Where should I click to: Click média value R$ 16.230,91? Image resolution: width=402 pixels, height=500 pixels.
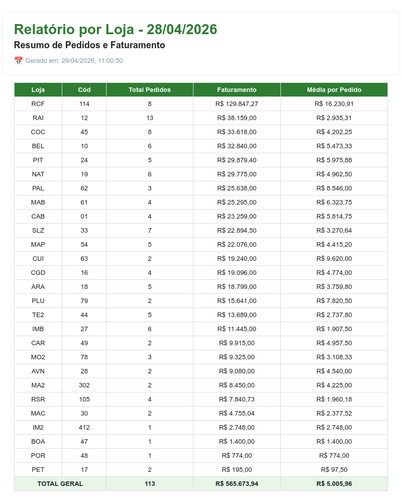(x=334, y=104)
